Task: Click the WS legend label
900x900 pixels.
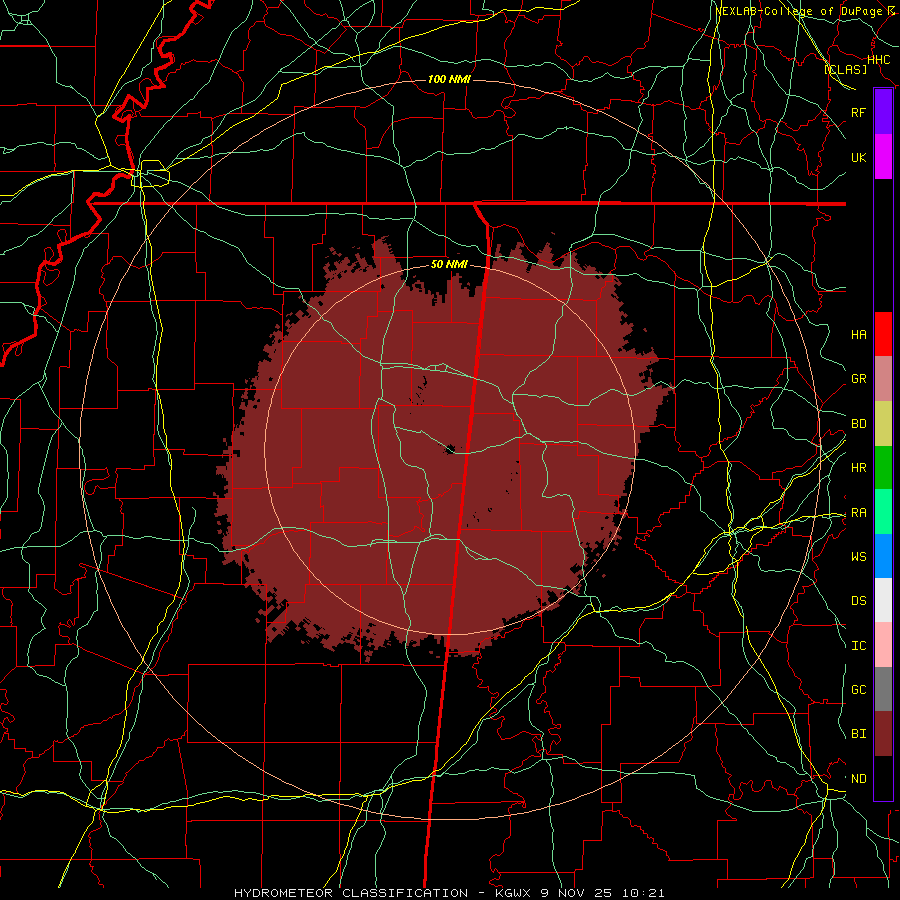Action: click(859, 556)
